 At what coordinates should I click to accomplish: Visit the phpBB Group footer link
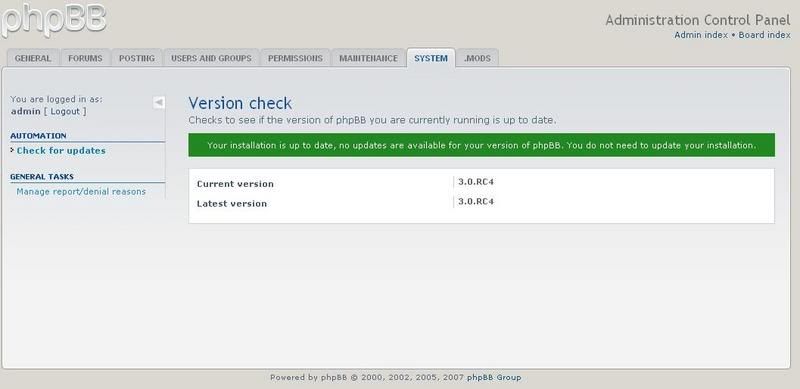coord(494,378)
